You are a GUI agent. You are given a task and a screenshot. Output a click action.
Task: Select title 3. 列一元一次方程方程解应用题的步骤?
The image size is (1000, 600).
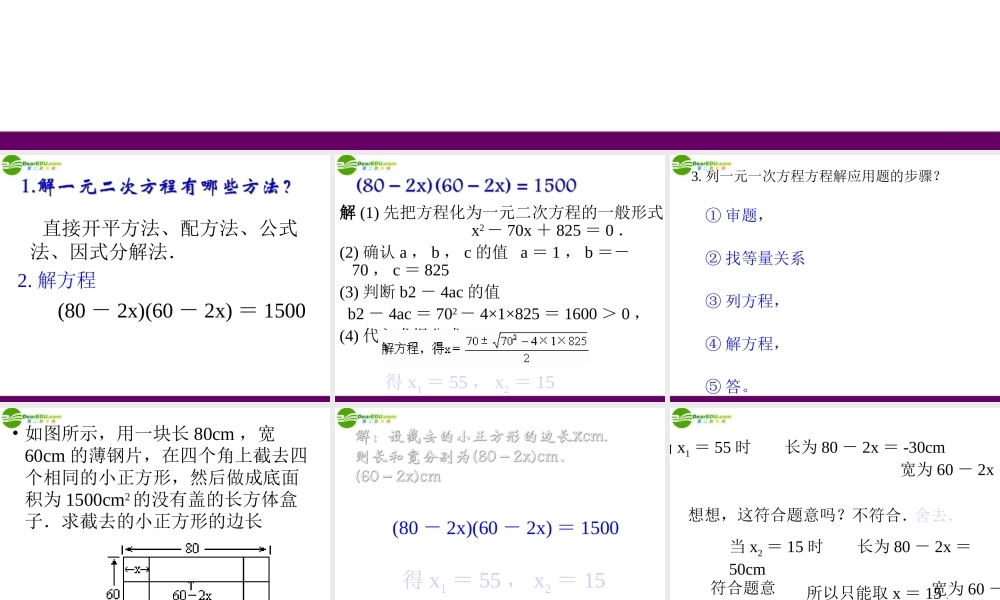[x=816, y=176]
